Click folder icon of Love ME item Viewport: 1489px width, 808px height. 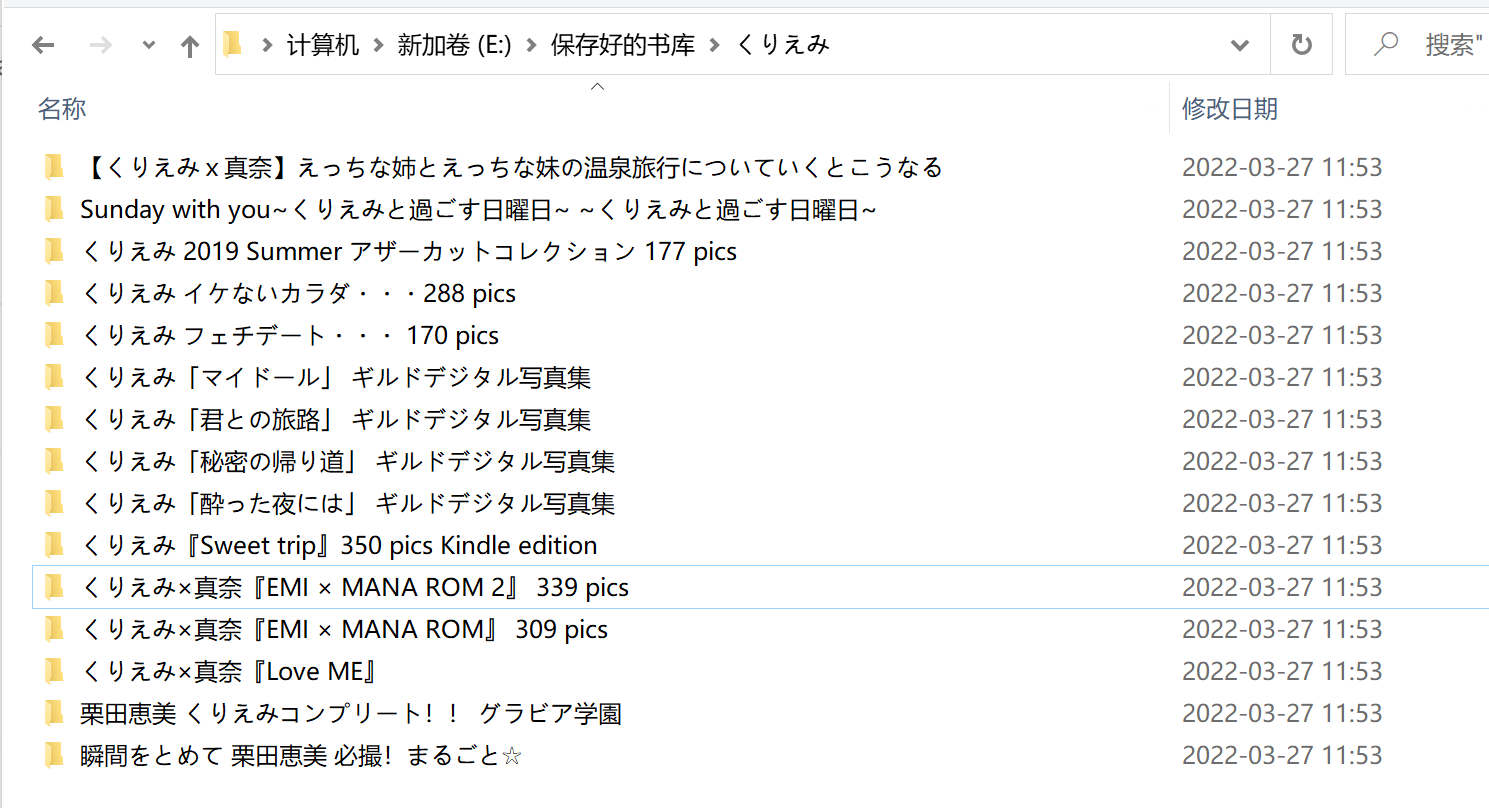(x=55, y=671)
